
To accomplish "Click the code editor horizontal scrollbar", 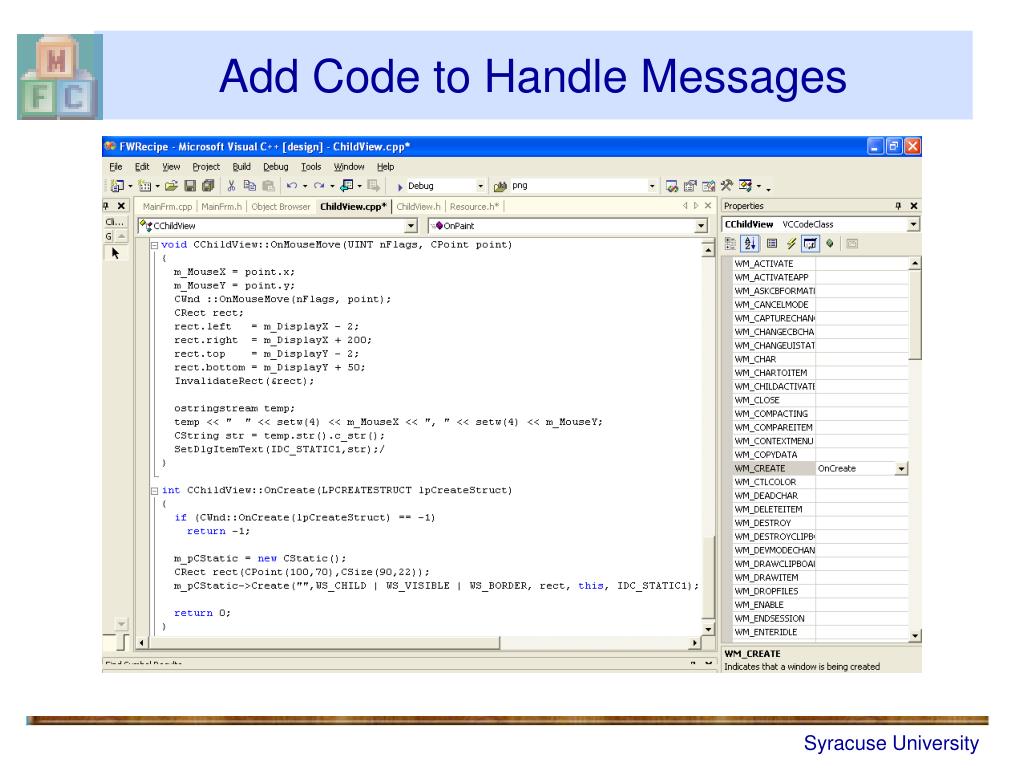I will [x=420, y=642].
